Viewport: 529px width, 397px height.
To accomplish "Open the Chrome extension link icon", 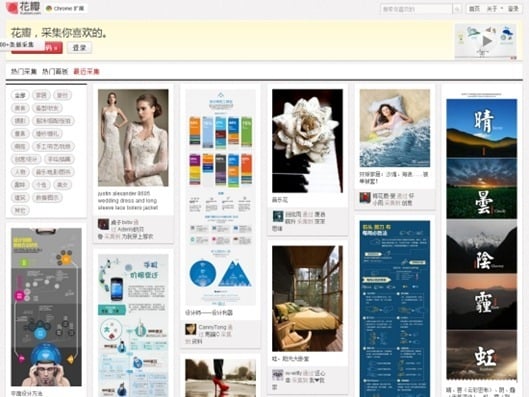I will [x=49, y=8].
